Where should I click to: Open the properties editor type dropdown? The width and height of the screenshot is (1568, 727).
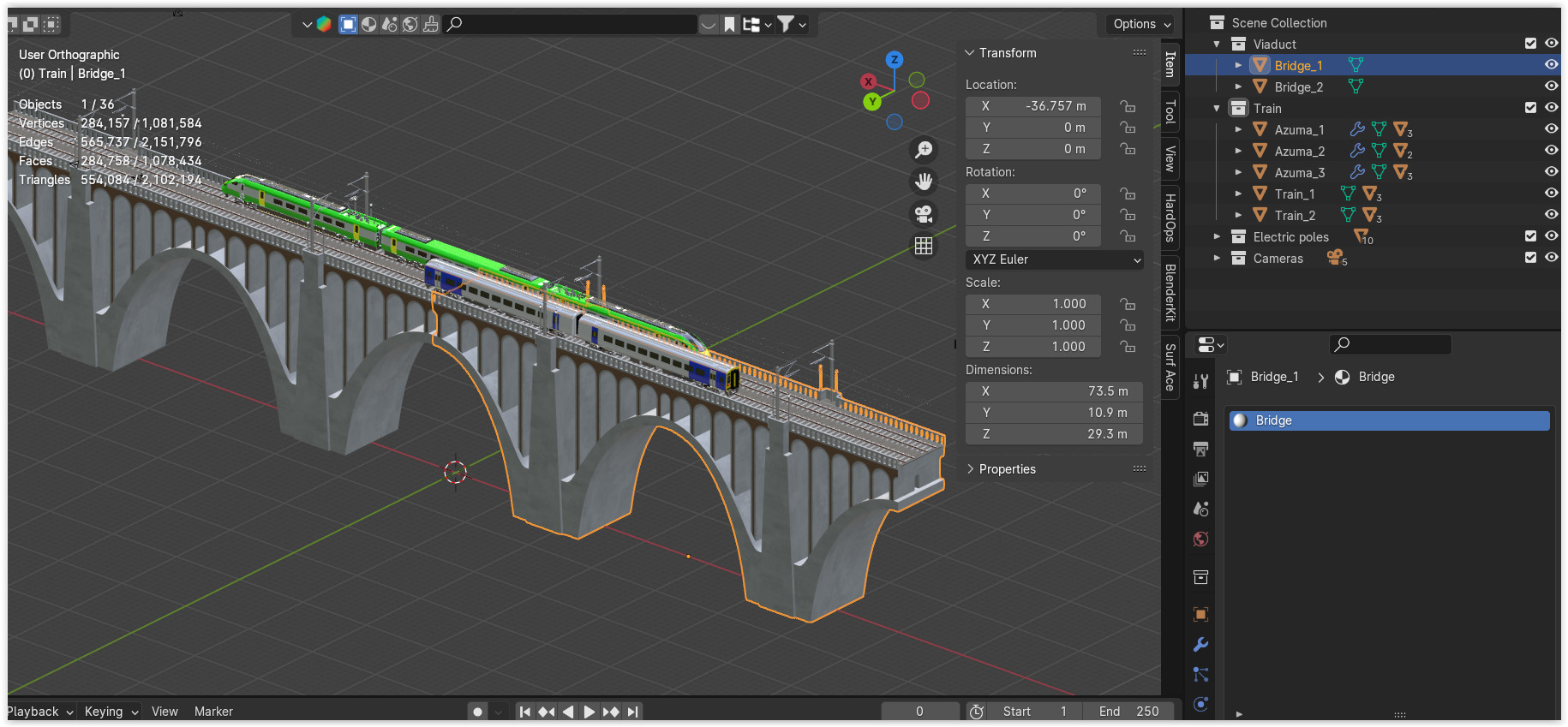click(x=1210, y=345)
